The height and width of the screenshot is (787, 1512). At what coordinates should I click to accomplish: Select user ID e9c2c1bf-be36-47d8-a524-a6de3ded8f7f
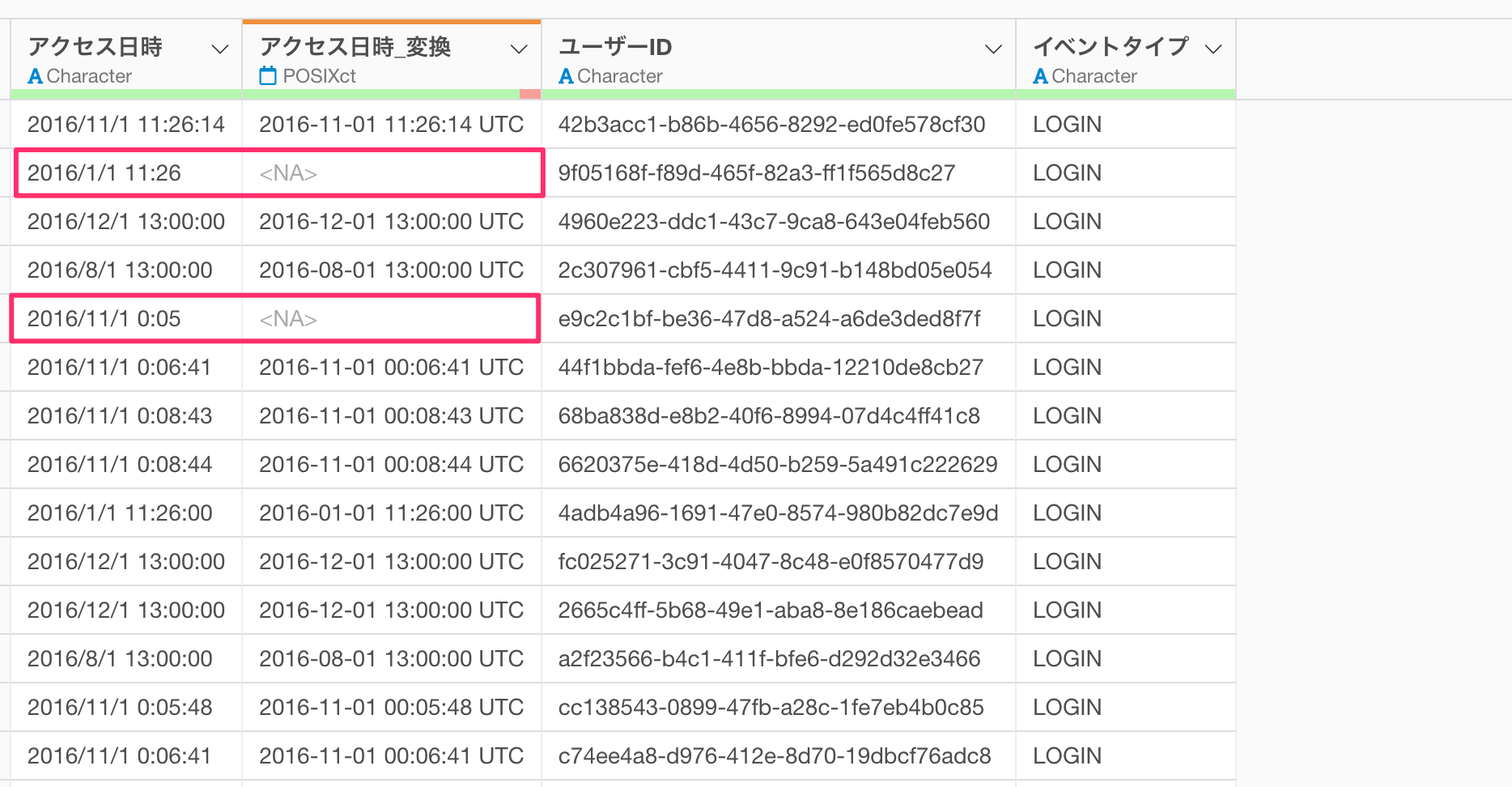779,318
